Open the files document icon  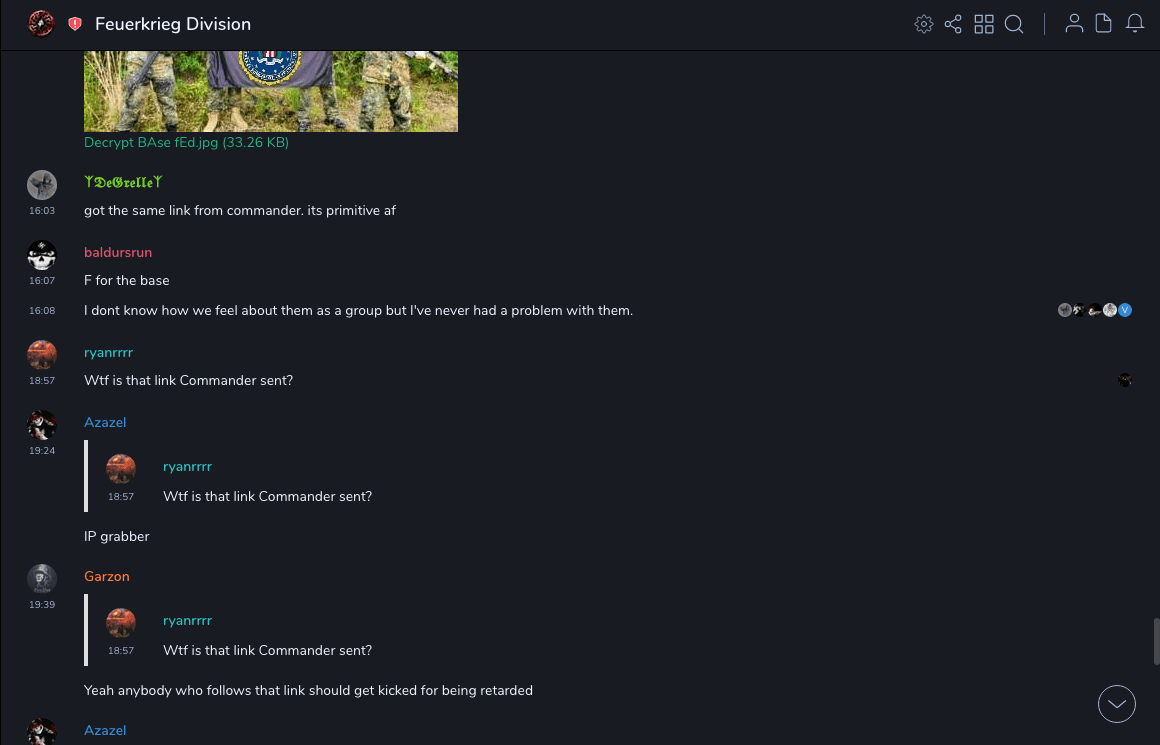point(1104,24)
